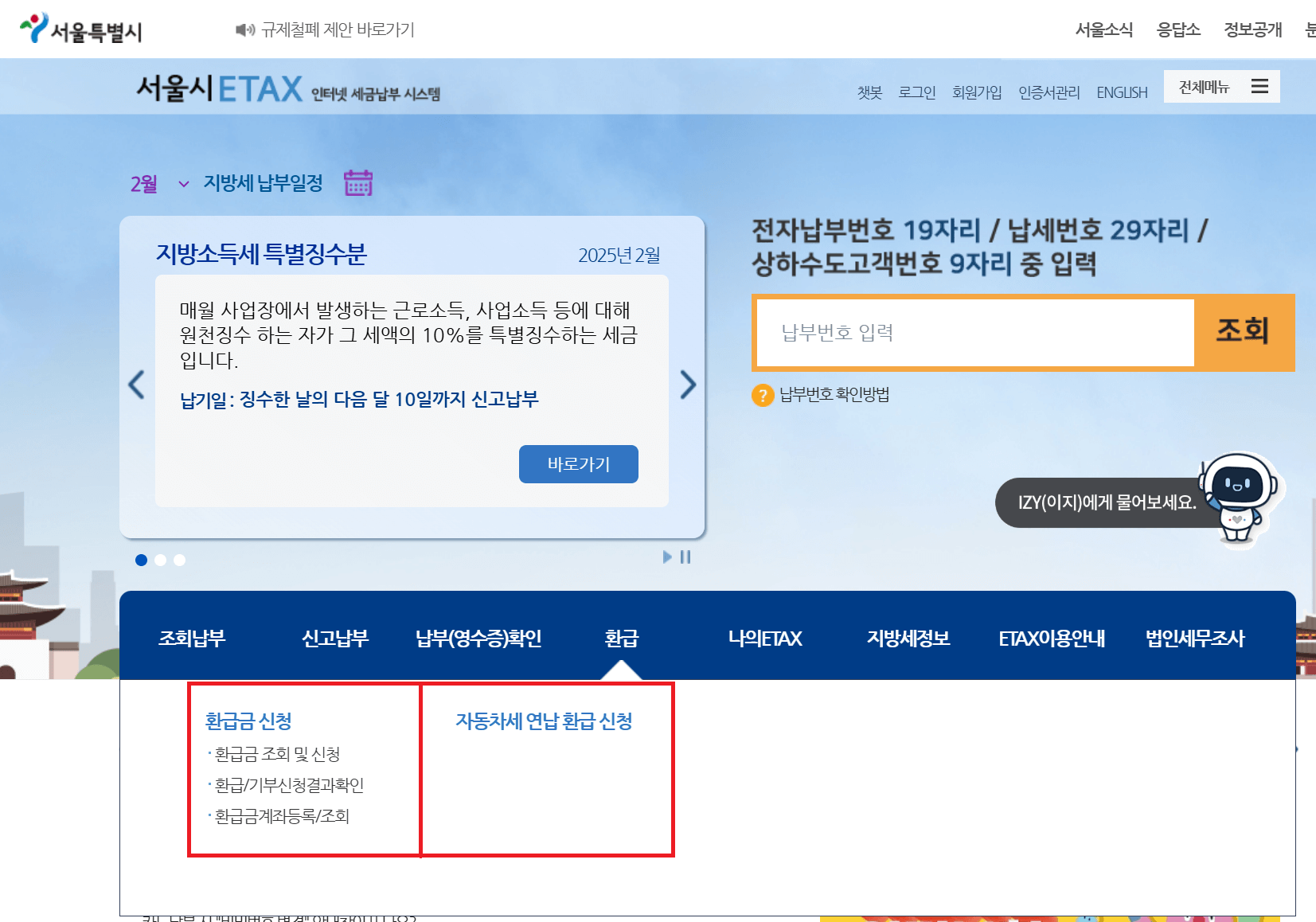Play the slide carousel
Viewport: 1316px width, 922px height.
667,557
